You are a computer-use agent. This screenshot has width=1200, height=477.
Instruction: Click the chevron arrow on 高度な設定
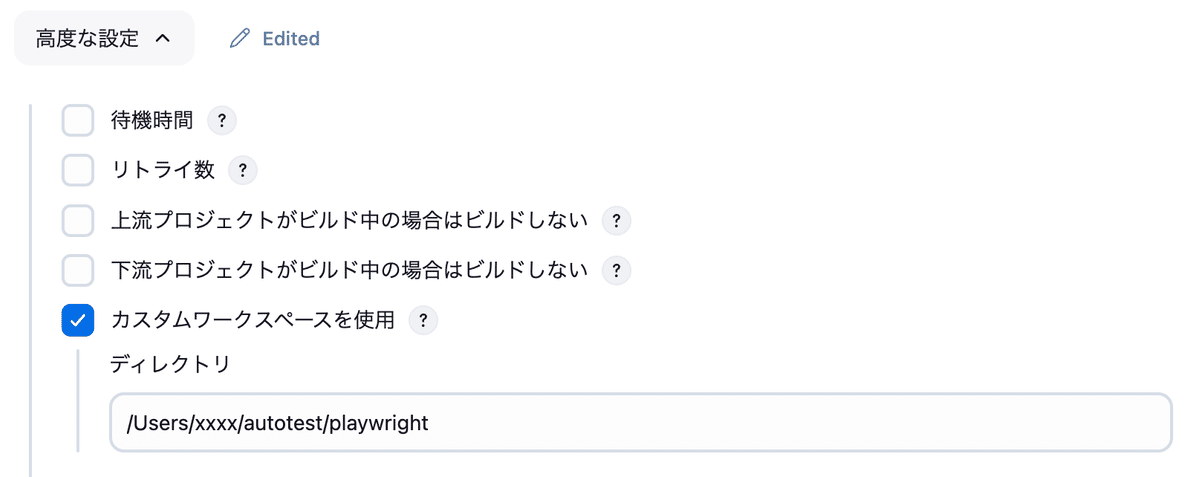(164, 39)
